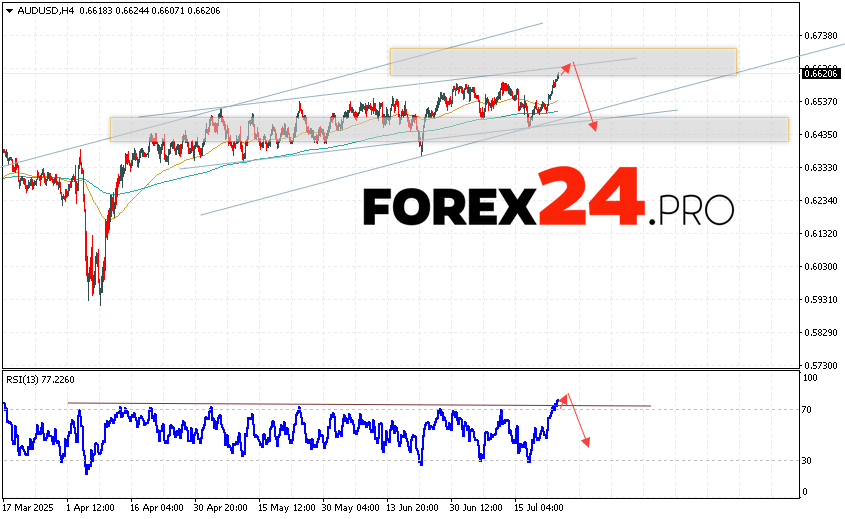
Task: Click the 1 Apr 12:00 time label
Action: coord(91,507)
